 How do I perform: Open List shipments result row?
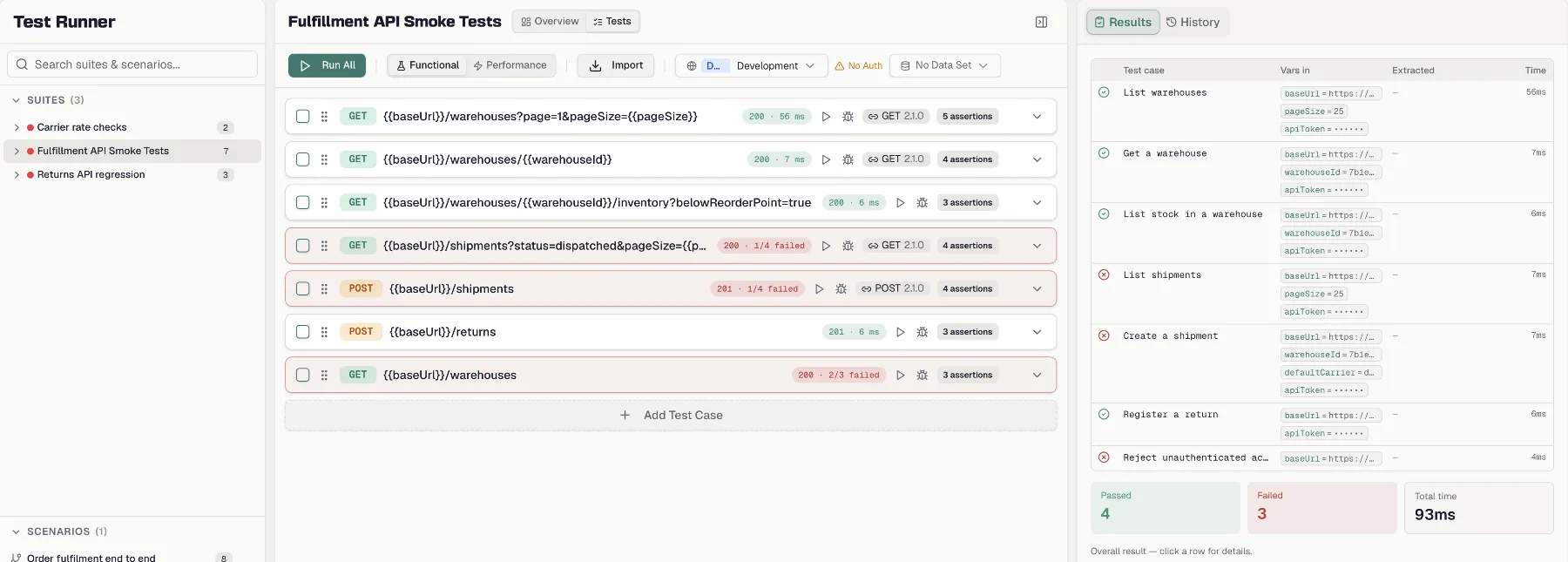click(x=1321, y=294)
